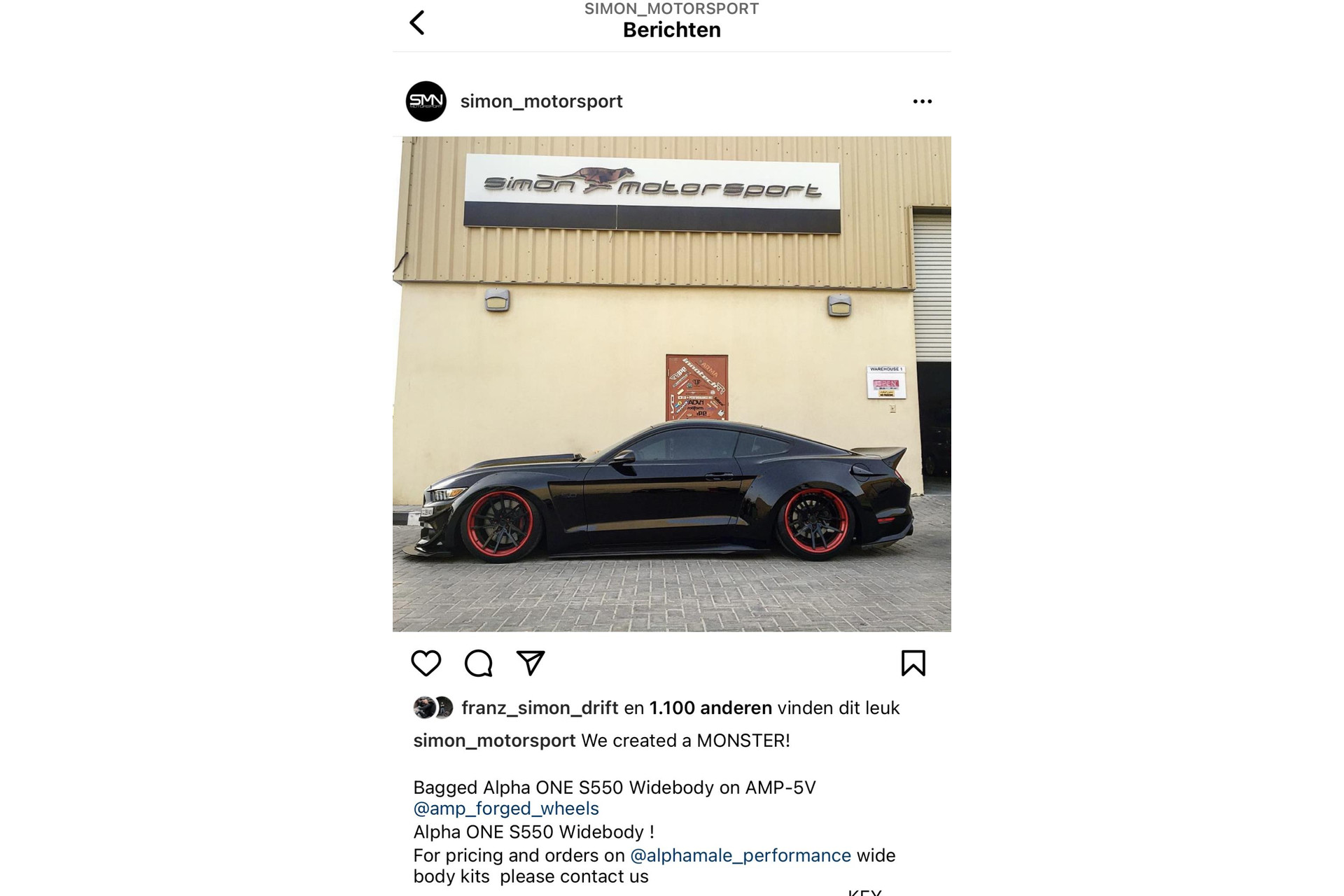The height and width of the screenshot is (896, 1344).
Task: Click SIMON_MOTORSPORT header account label
Action: pyautogui.click(x=671, y=8)
